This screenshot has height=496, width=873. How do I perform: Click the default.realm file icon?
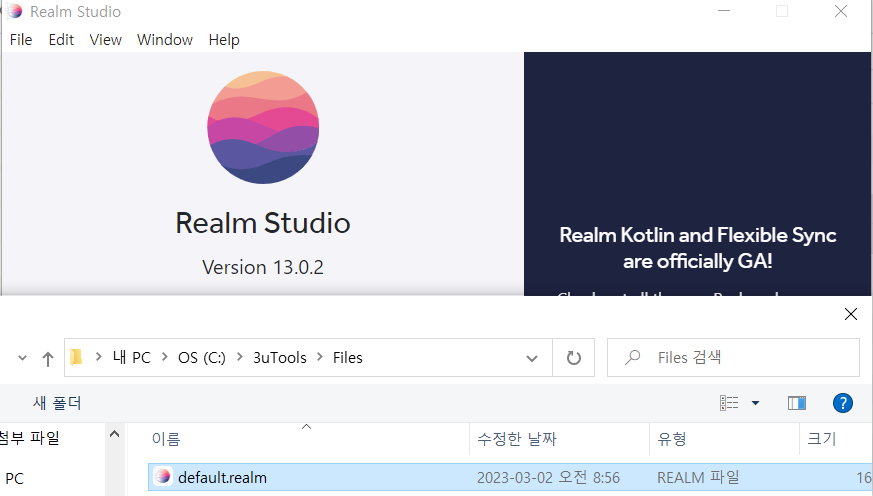click(163, 477)
